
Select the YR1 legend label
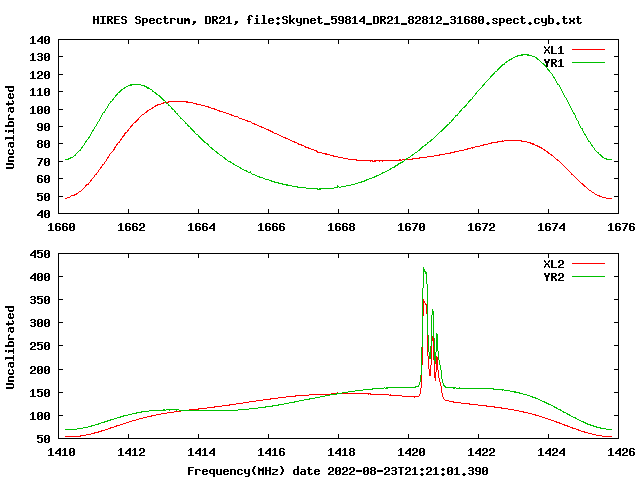tap(553, 63)
